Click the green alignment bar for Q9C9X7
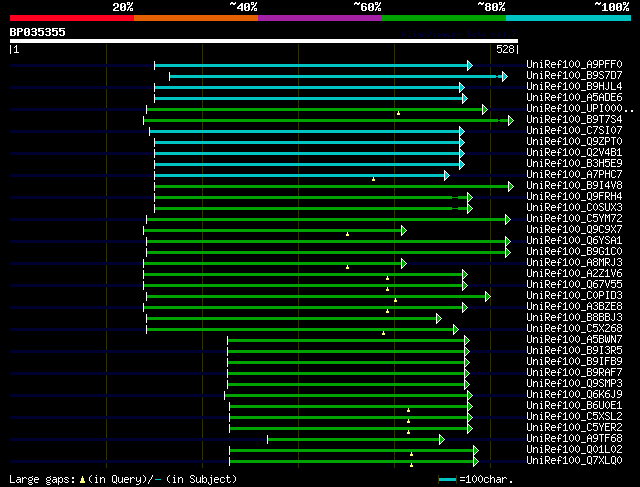The height and width of the screenshot is (487, 640). (x=273, y=231)
